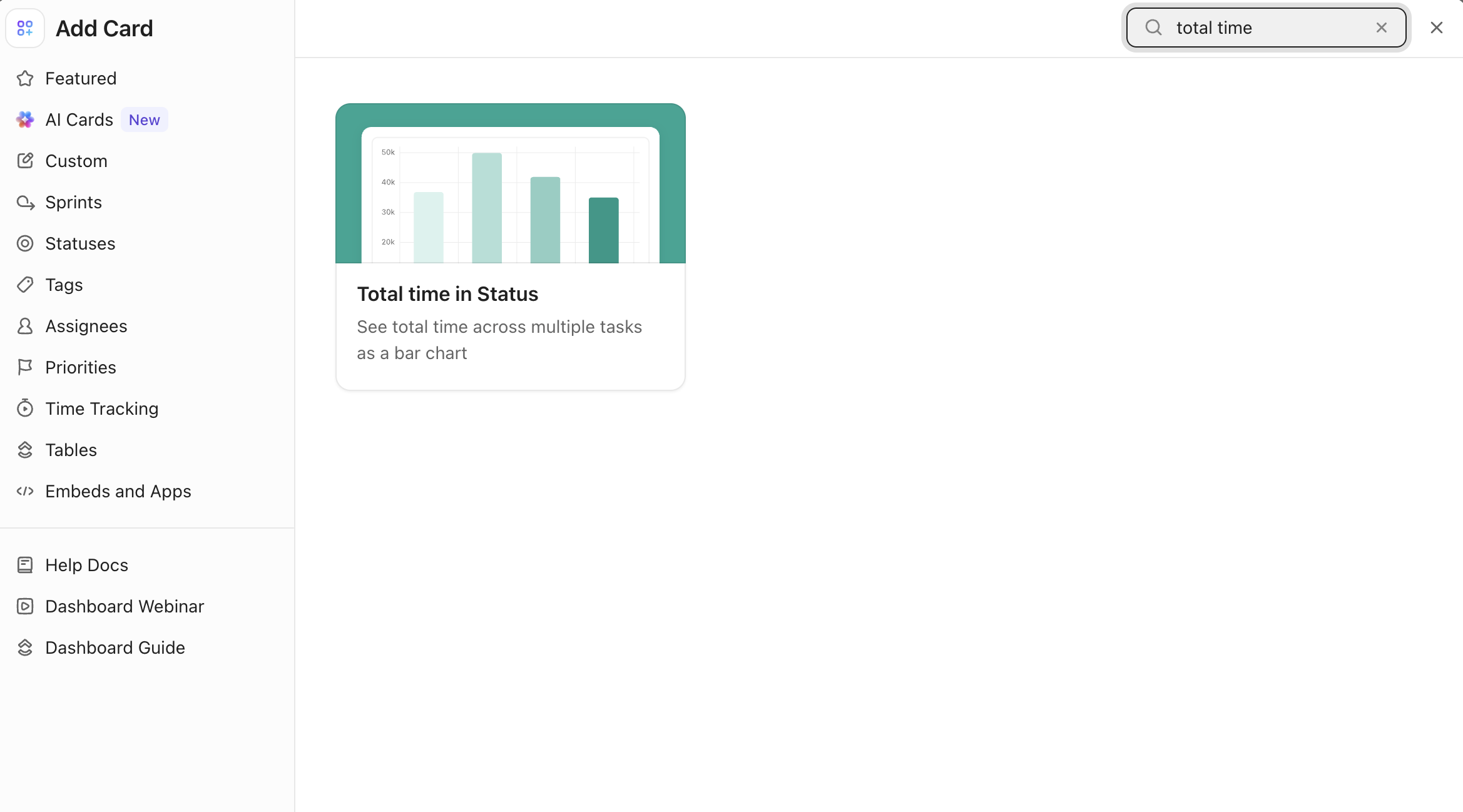Open the Priorities category

coord(80,367)
